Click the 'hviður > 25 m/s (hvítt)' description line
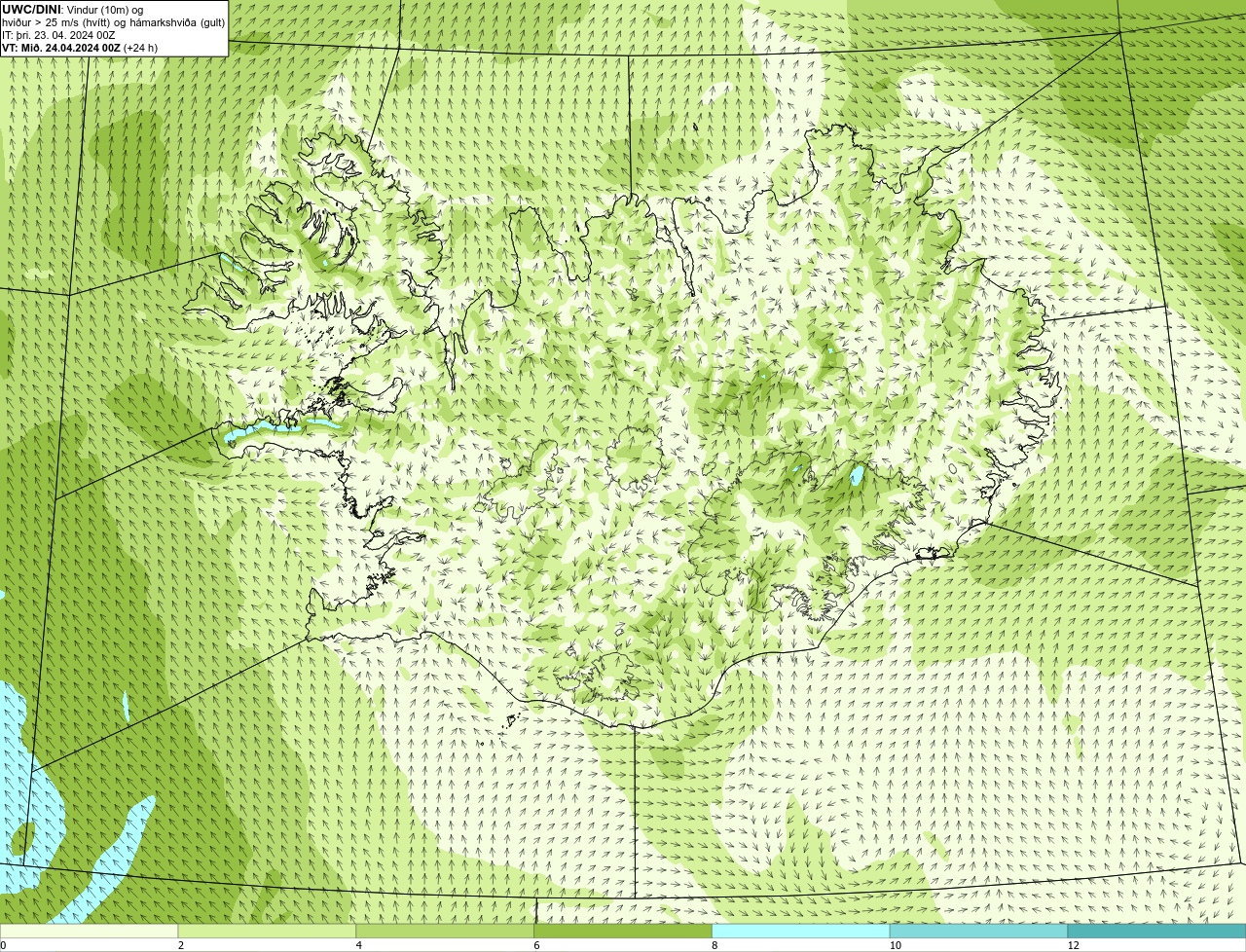Viewport: 1246px width, 952px height. (x=113, y=22)
